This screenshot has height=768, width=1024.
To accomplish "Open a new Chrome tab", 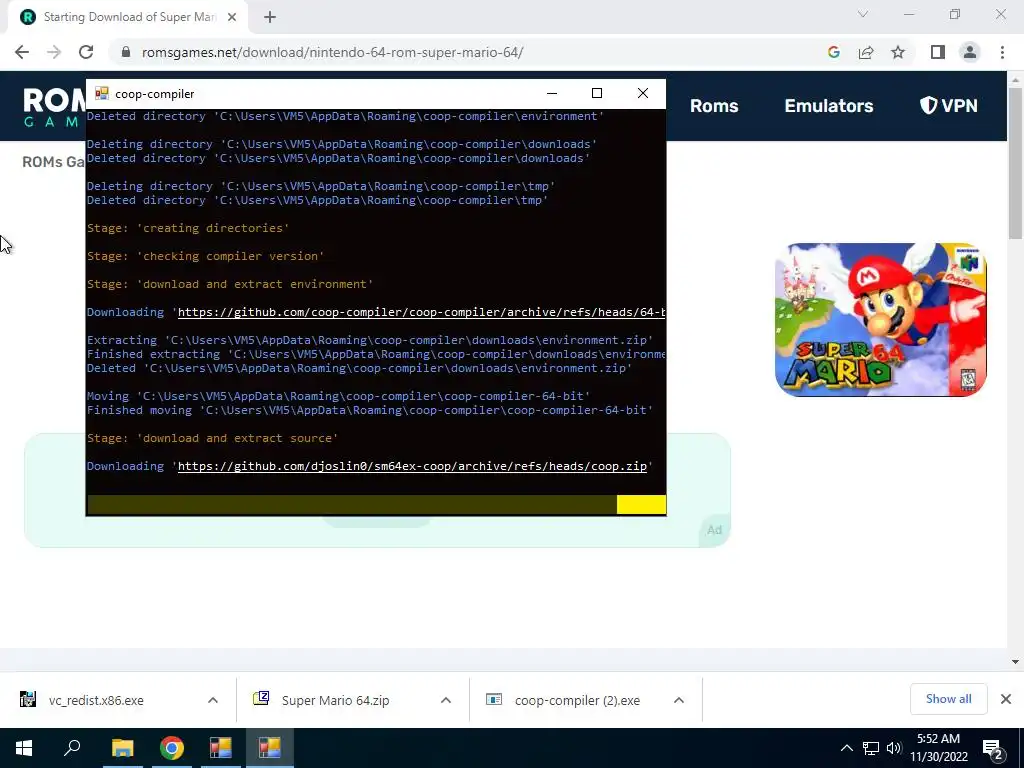I will point(270,17).
